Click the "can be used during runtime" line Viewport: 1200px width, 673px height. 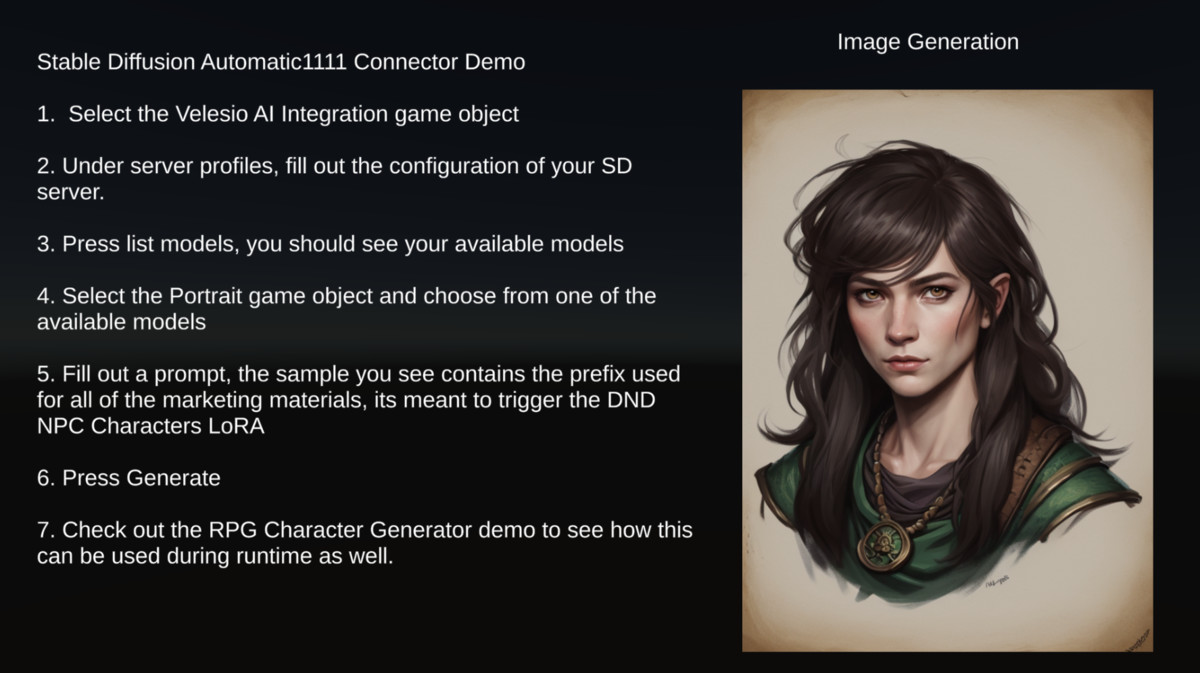pyautogui.click(x=214, y=556)
